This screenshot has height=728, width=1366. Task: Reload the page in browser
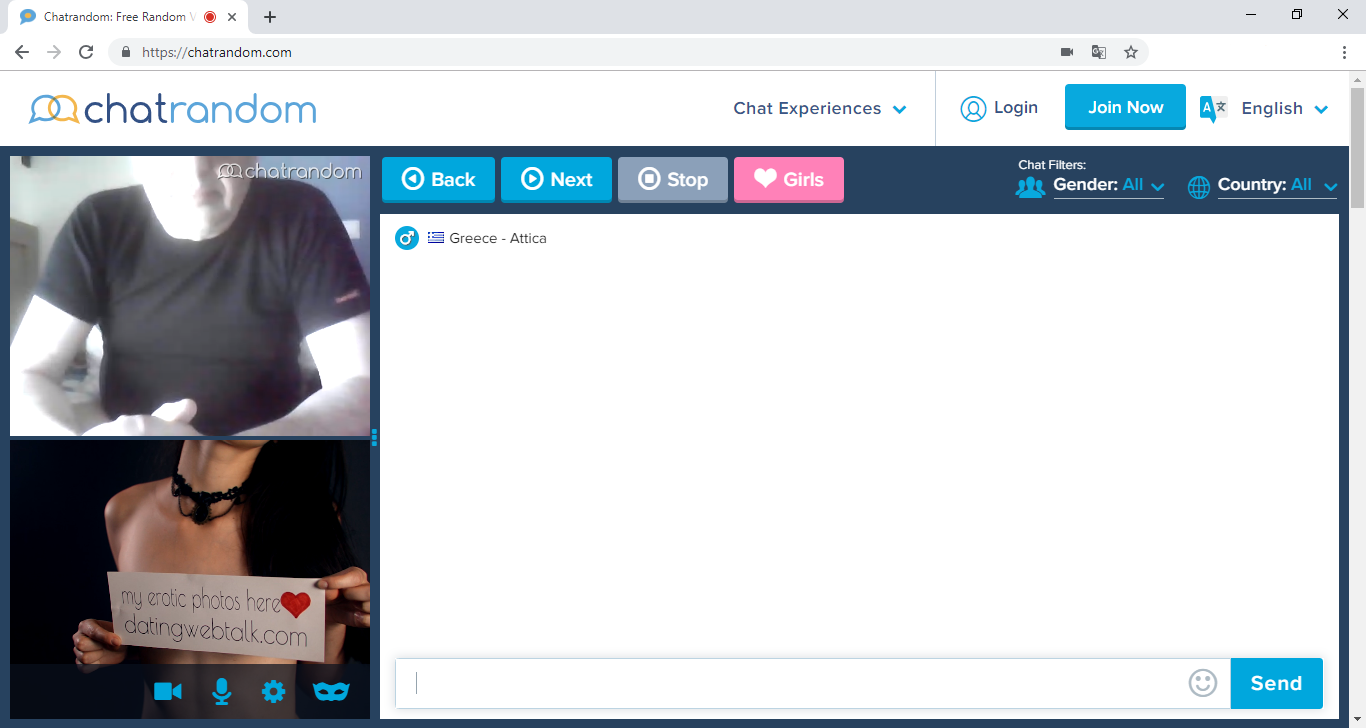click(x=86, y=52)
